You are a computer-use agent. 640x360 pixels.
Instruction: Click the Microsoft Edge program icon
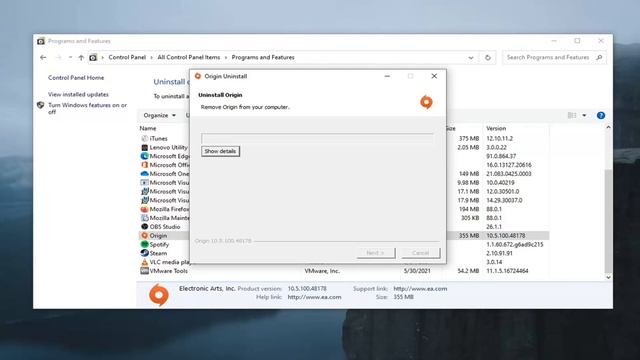144,156
